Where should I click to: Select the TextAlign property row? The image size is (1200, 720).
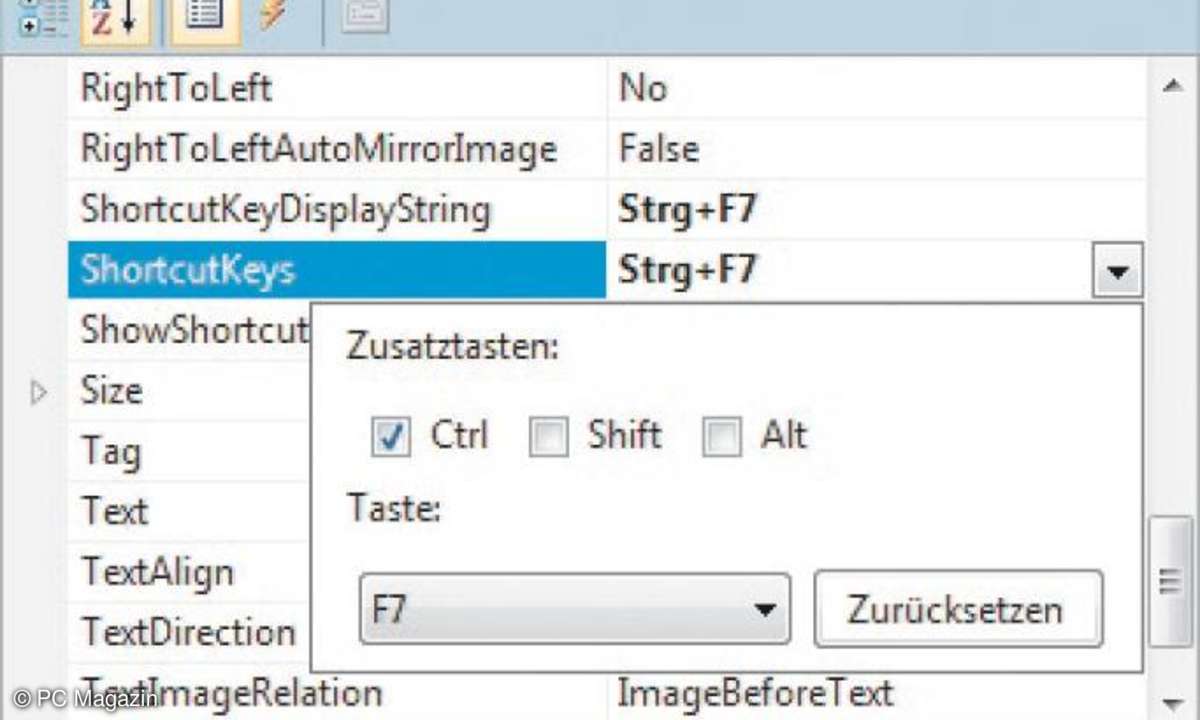tap(189, 572)
